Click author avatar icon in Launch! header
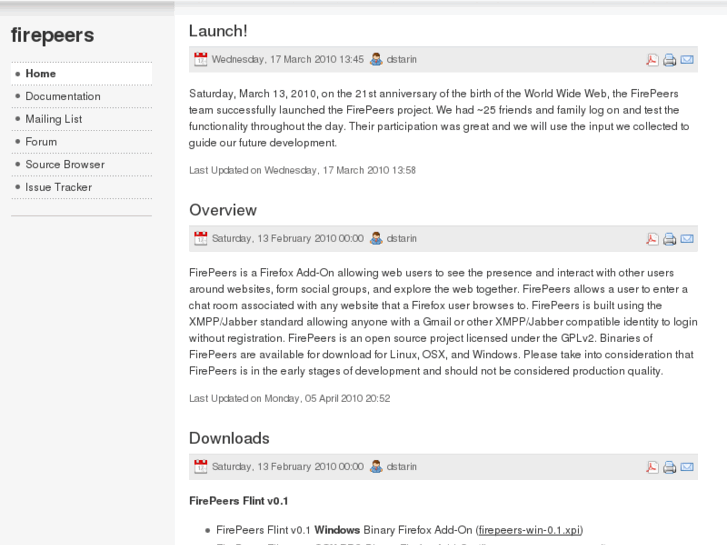 click(376, 59)
